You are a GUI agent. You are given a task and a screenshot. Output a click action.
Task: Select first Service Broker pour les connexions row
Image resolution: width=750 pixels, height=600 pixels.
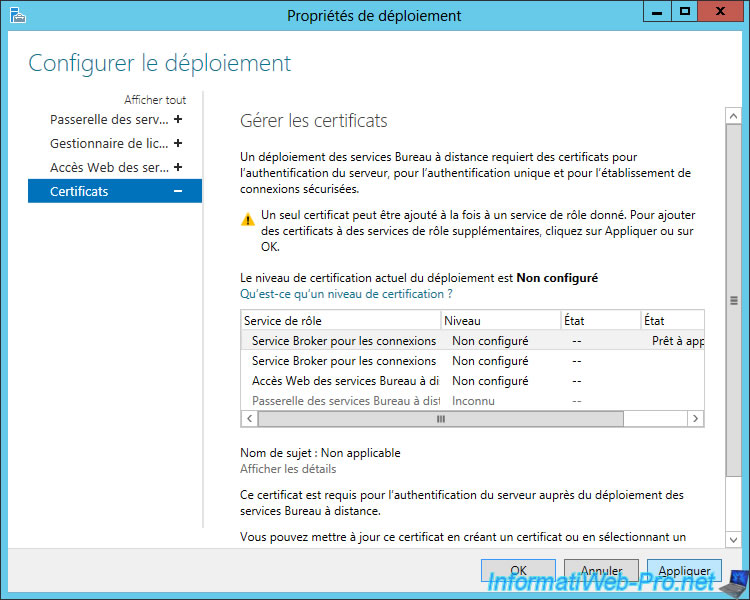click(472, 341)
